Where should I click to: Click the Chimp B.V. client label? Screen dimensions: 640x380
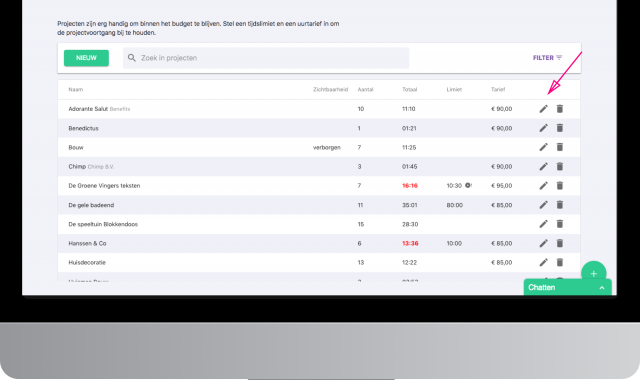click(101, 167)
